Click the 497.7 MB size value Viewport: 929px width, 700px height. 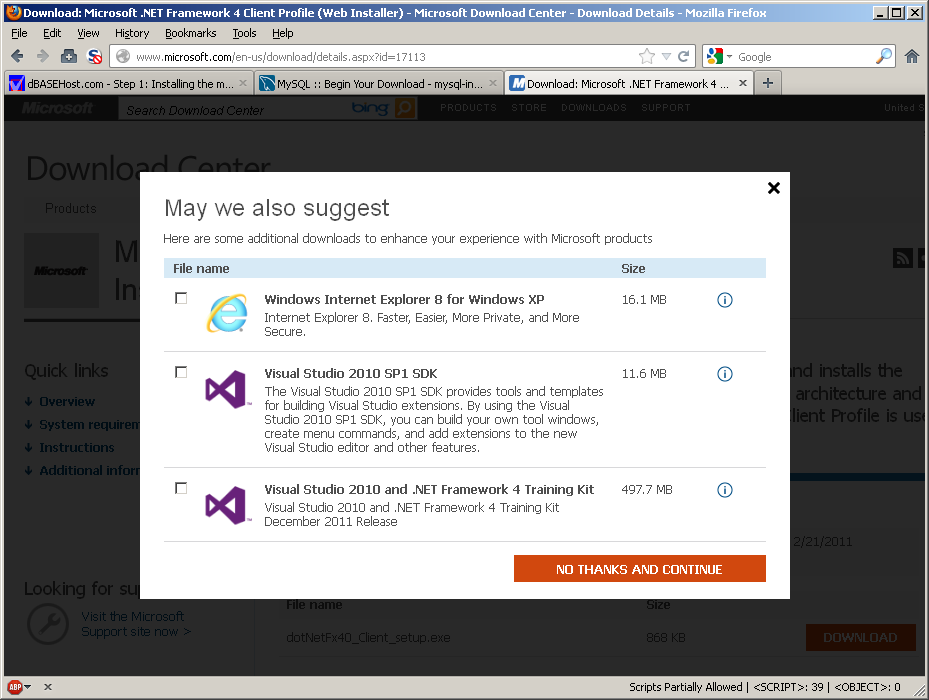[647, 490]
